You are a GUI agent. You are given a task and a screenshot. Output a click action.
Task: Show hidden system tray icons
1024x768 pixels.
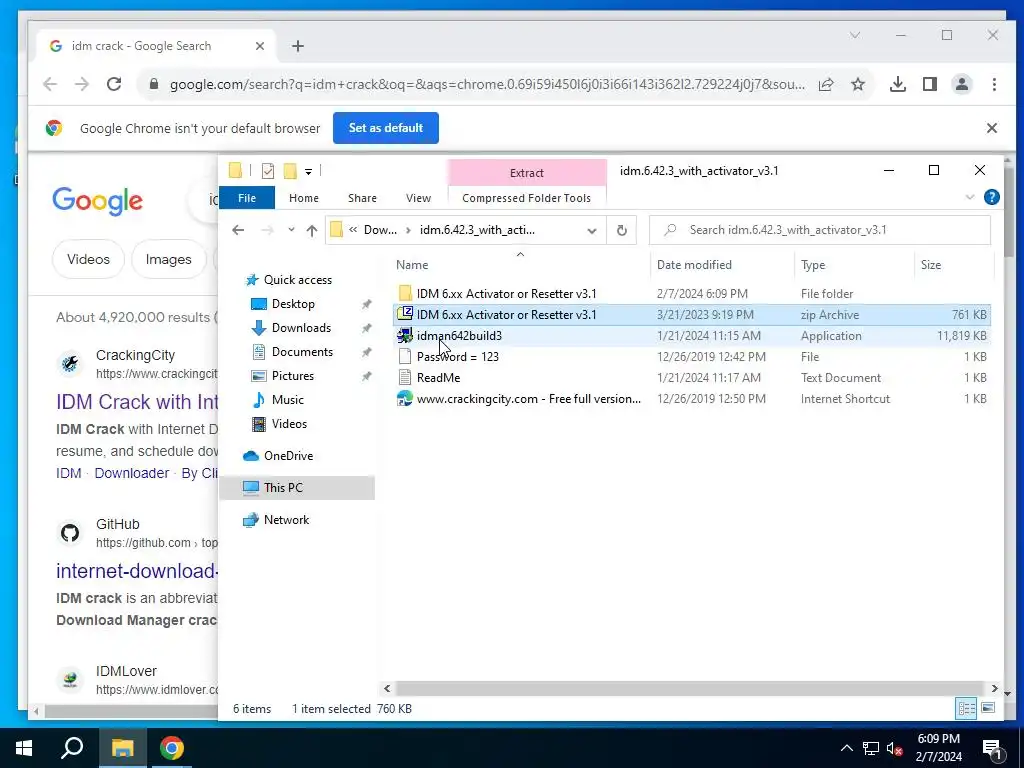pos(846,748)
